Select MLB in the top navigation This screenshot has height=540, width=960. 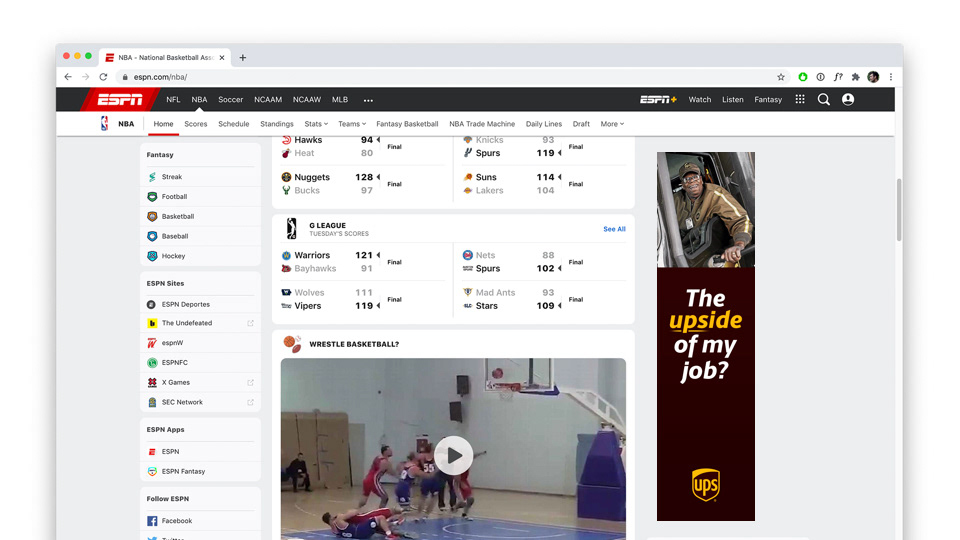point(340,100)
